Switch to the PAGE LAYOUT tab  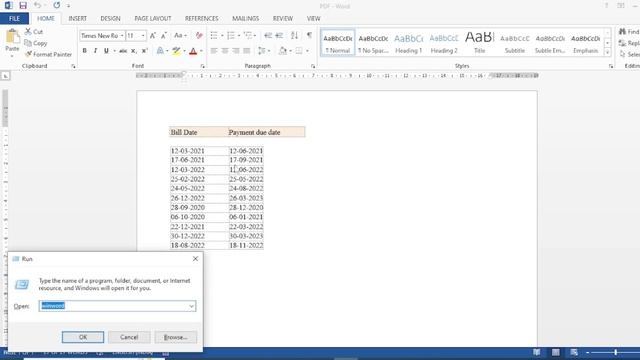(x=153, y=19)
